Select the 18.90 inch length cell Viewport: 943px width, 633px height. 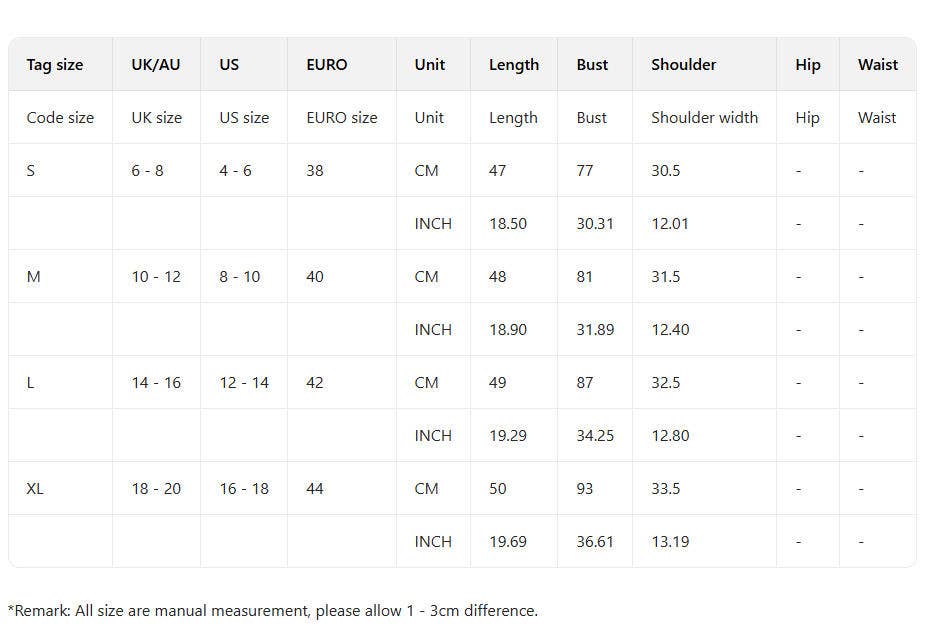(x=508, y=330)
